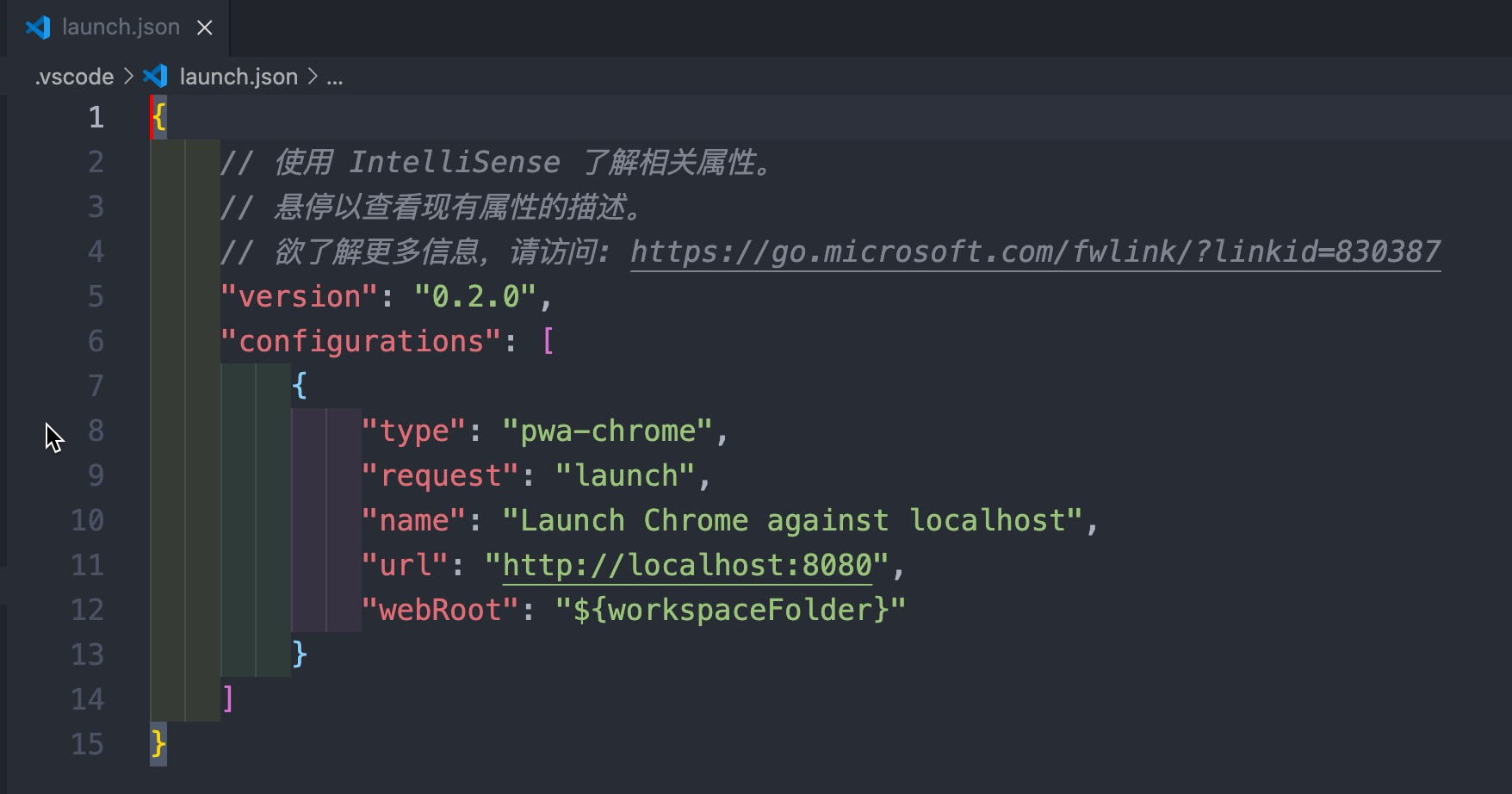Place cursor on "pwa-chrome" value
Image resolution: width=1512 pixels, height=794 pixels.
click(607, 431)
